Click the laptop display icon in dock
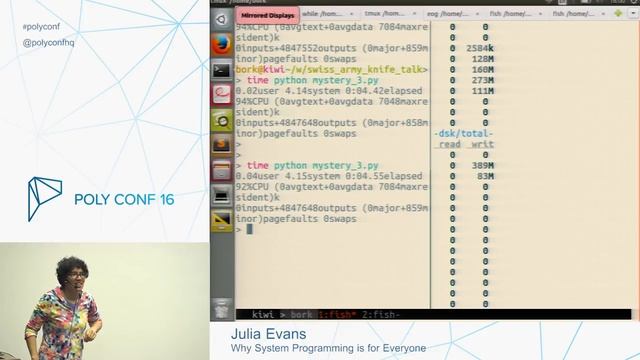Screen dimensions: 640x360 click(222, 196)
